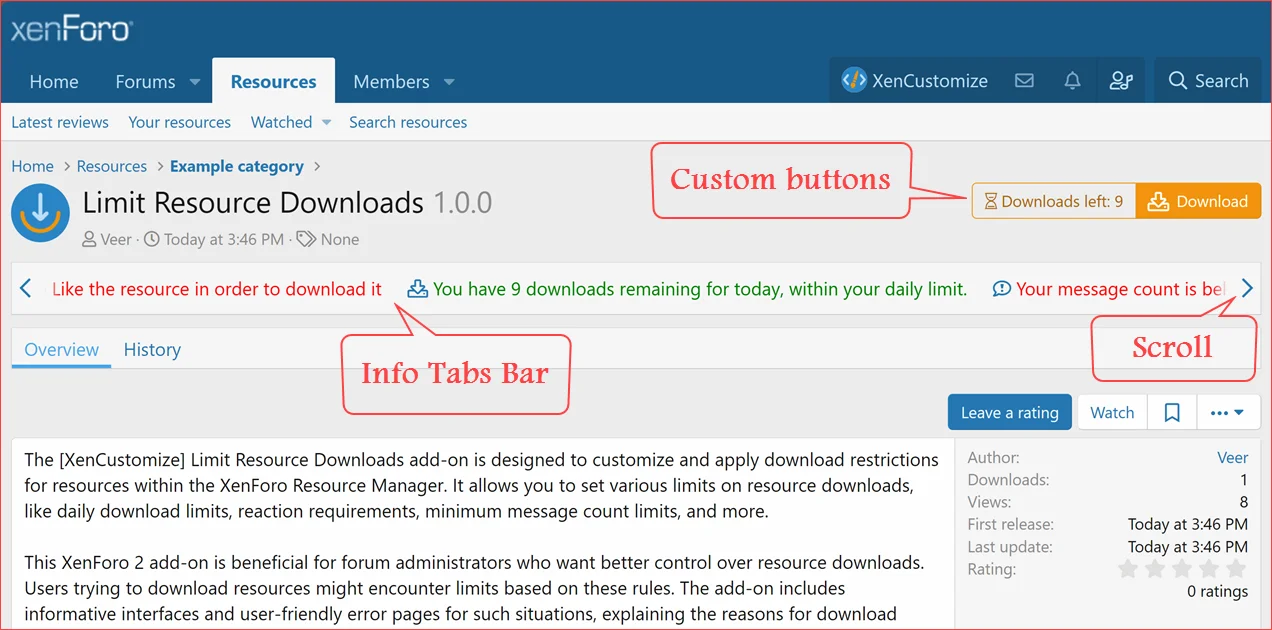The image size is (1272, 630).
Task: Bookmark this resource using the bookmark icon
Action: 1171,412
